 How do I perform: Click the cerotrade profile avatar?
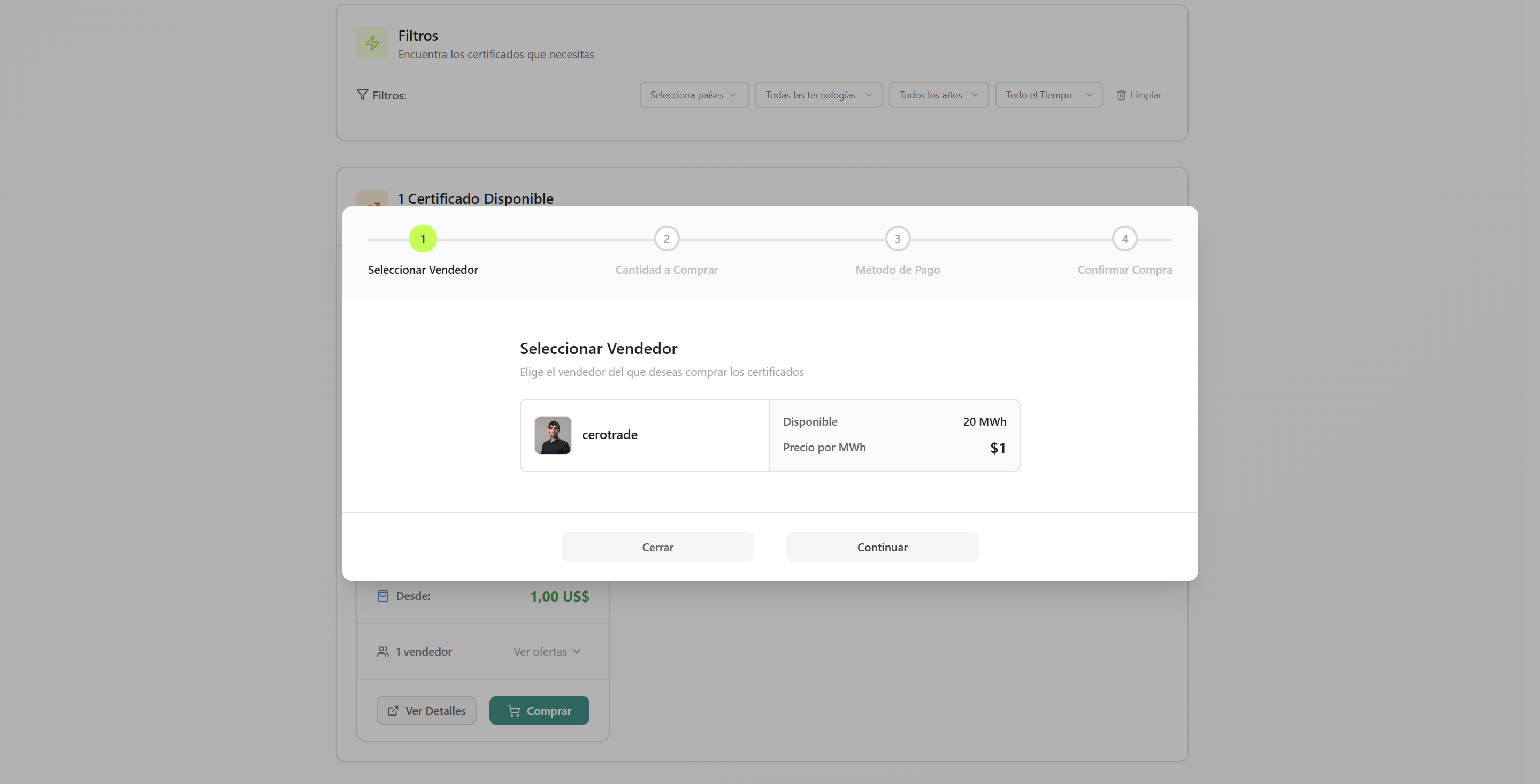[553, 434]
